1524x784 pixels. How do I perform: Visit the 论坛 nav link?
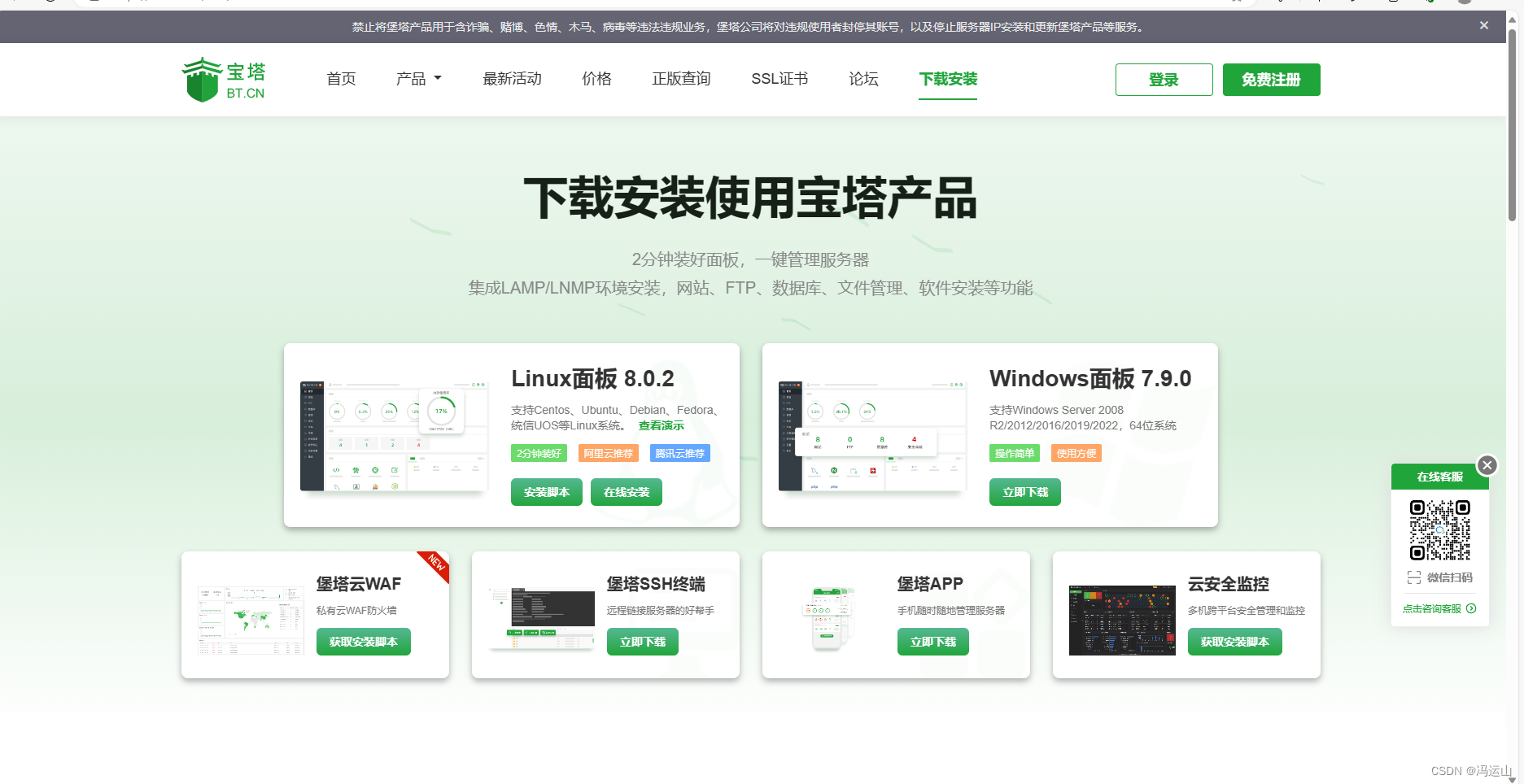pyautogui.click(x=863, y=79)
